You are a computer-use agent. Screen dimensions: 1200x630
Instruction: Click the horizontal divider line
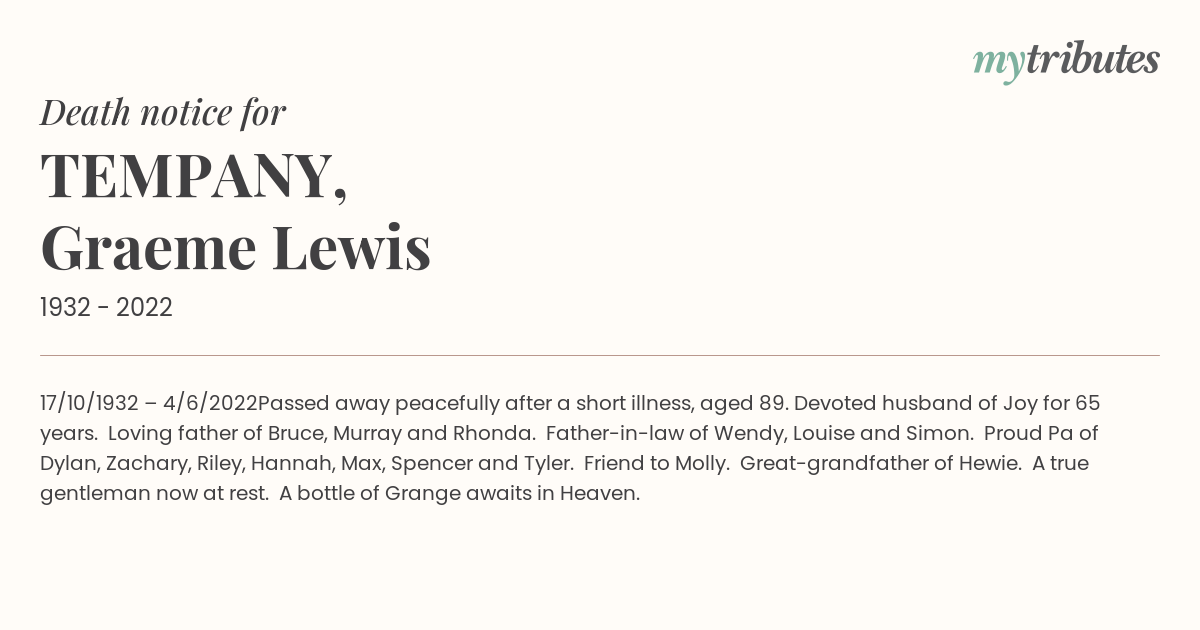tap(600, 355)
